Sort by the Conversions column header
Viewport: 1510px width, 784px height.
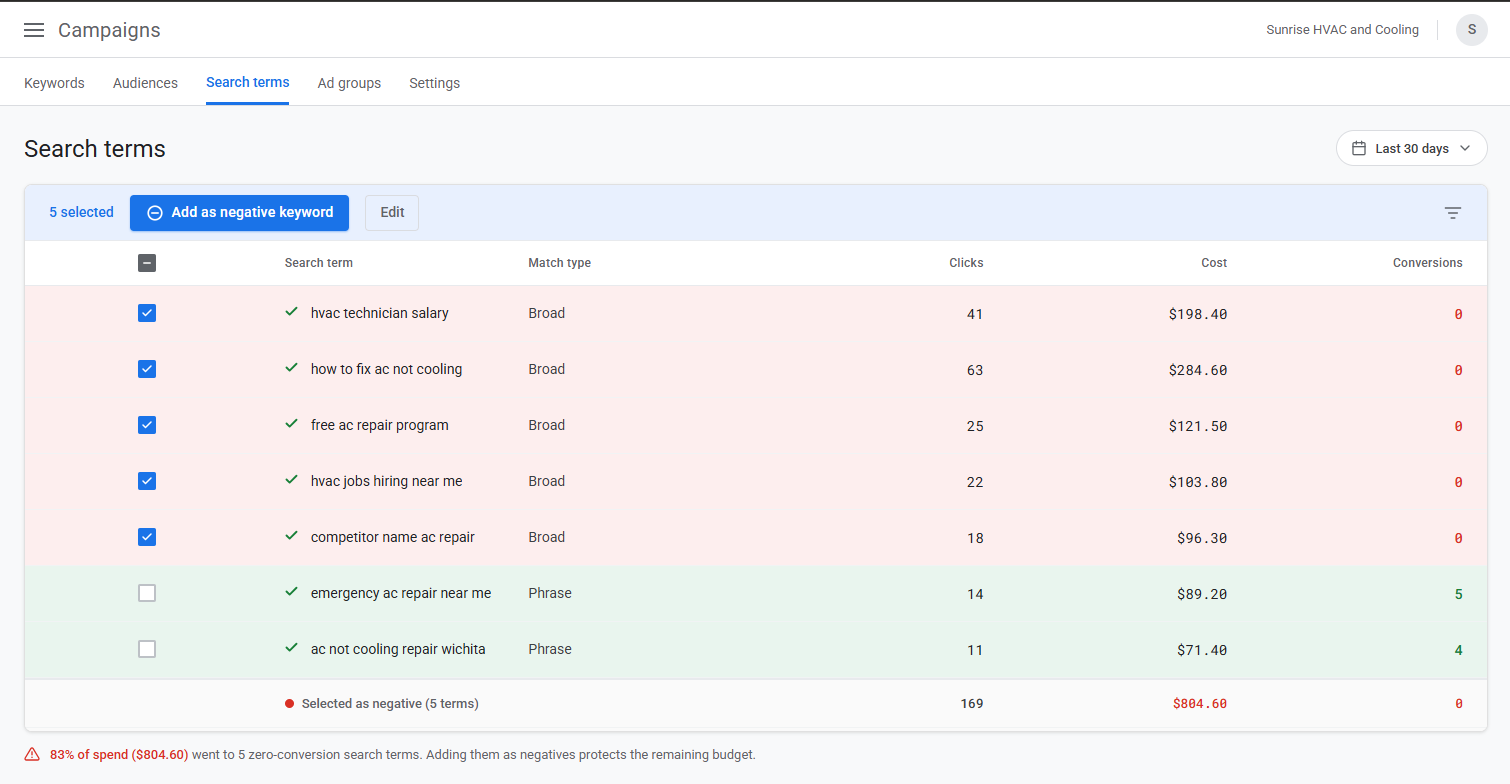(x=1427, y=263)
